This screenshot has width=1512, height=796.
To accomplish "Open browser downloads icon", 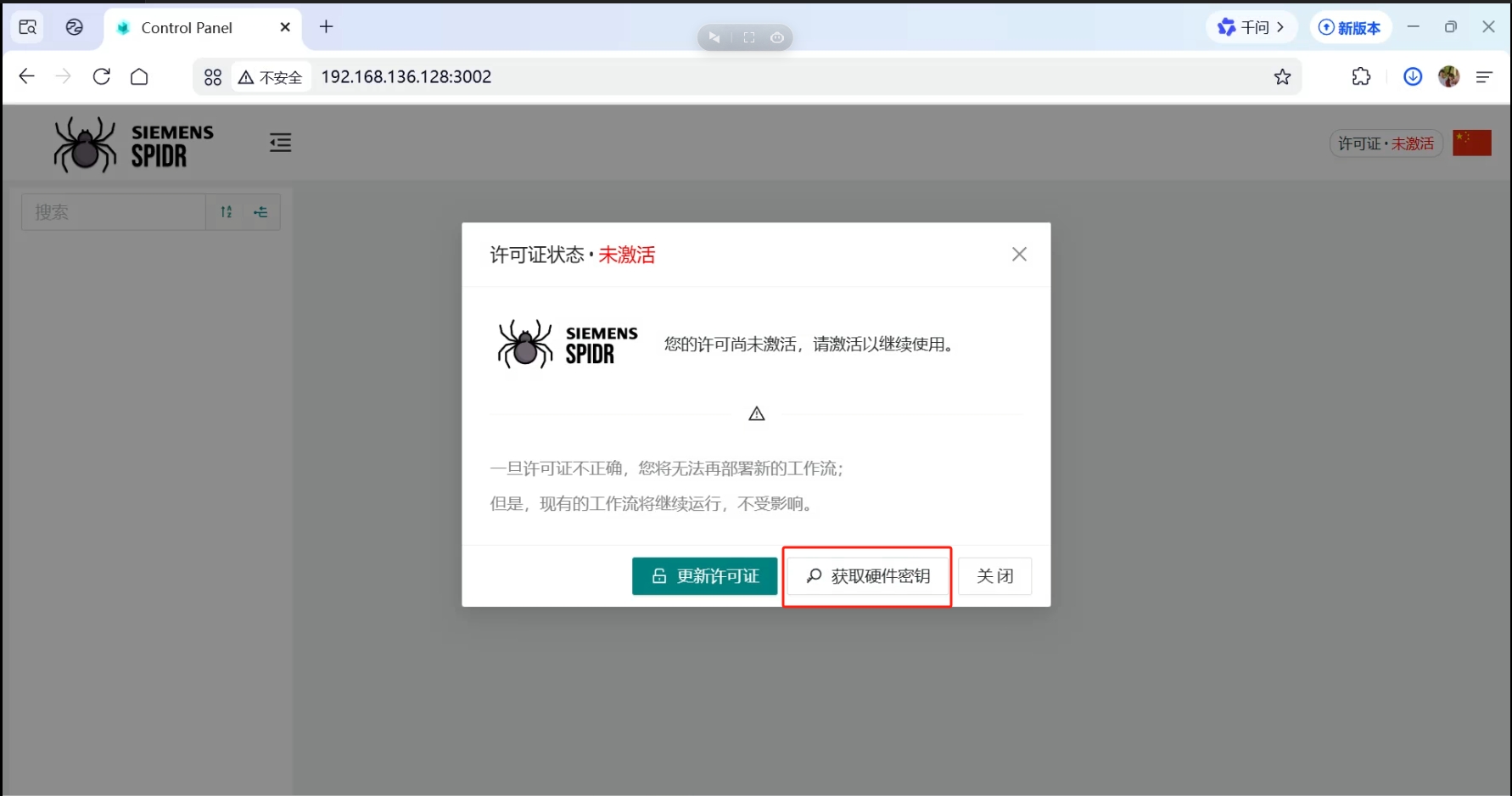I will [x=1413, y=76].
